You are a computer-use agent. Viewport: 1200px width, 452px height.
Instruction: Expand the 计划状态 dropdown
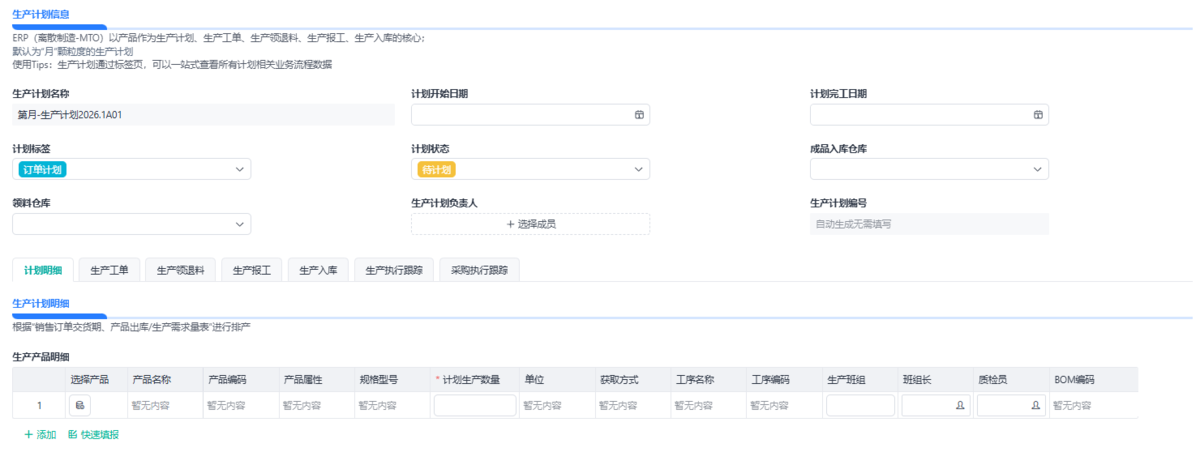coord(639,170)
